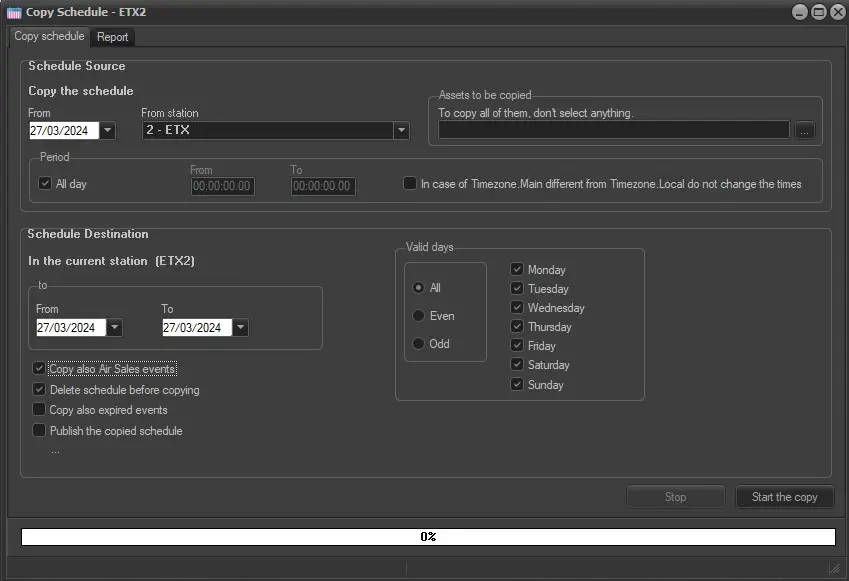The height and width of the screenshot is (581, 849).
Task: Switch to the Report tab
Action: click(x=112, y=37)
